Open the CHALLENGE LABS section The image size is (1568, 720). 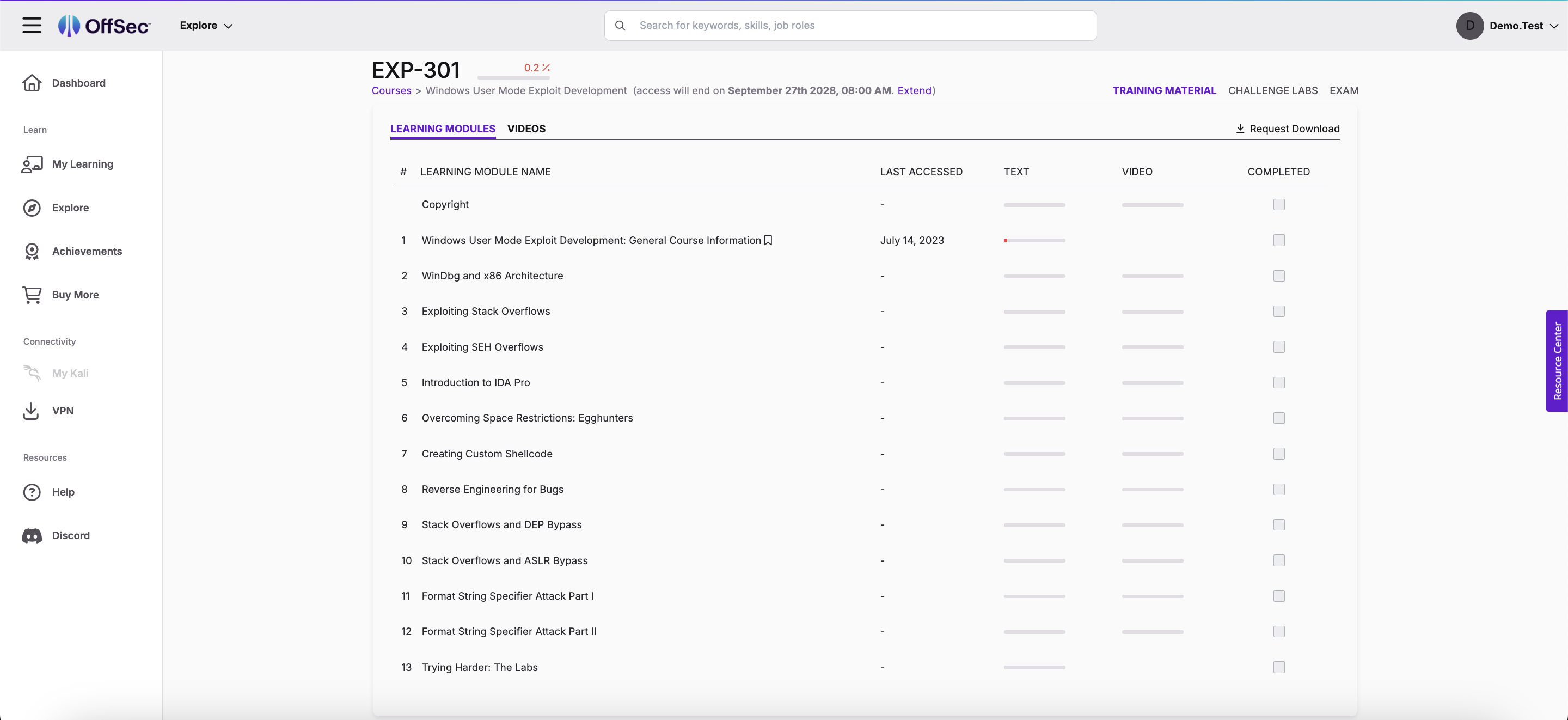click(x=1272, y=90)
